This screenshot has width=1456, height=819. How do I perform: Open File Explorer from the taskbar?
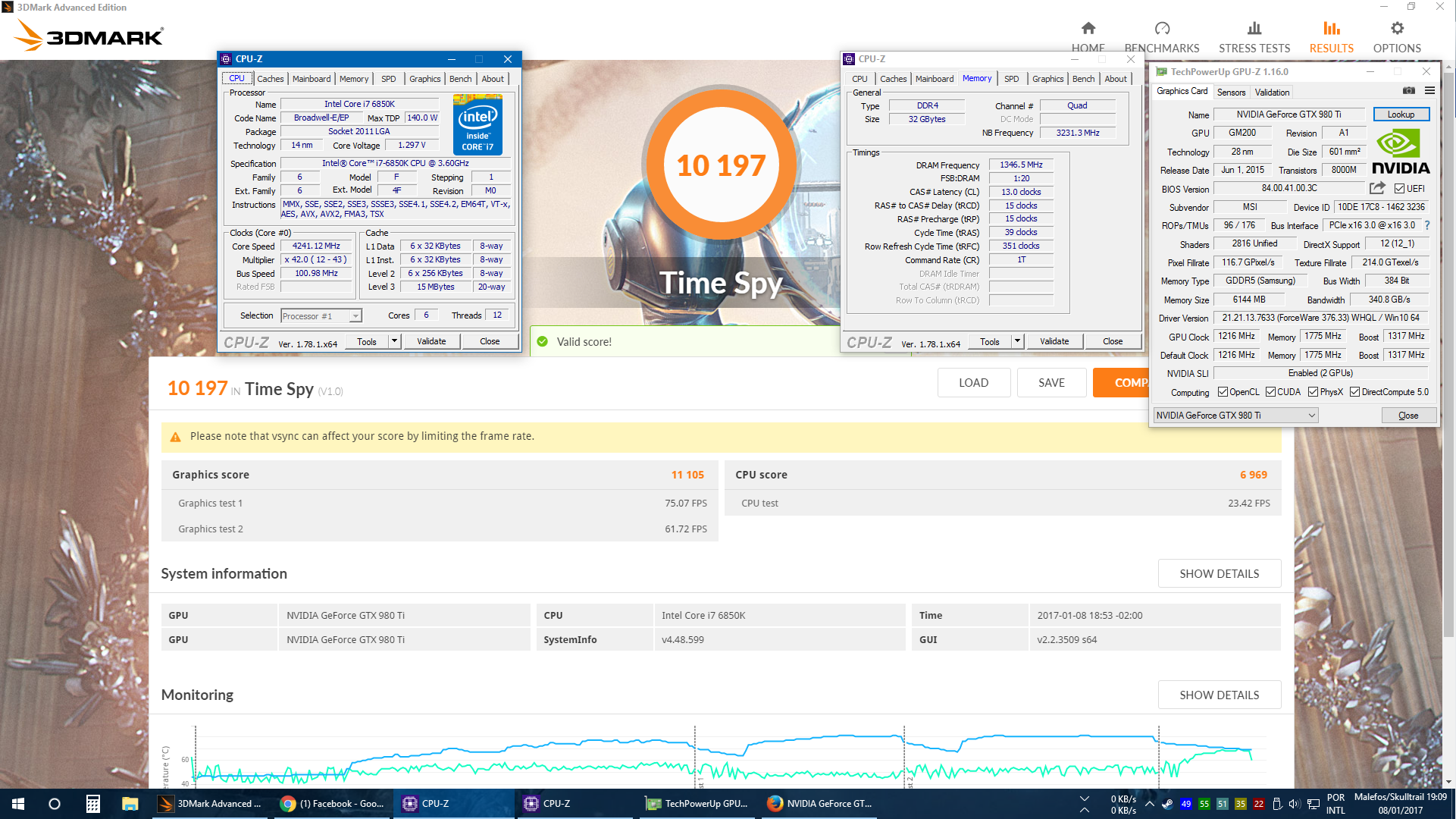tap(130, 804)
